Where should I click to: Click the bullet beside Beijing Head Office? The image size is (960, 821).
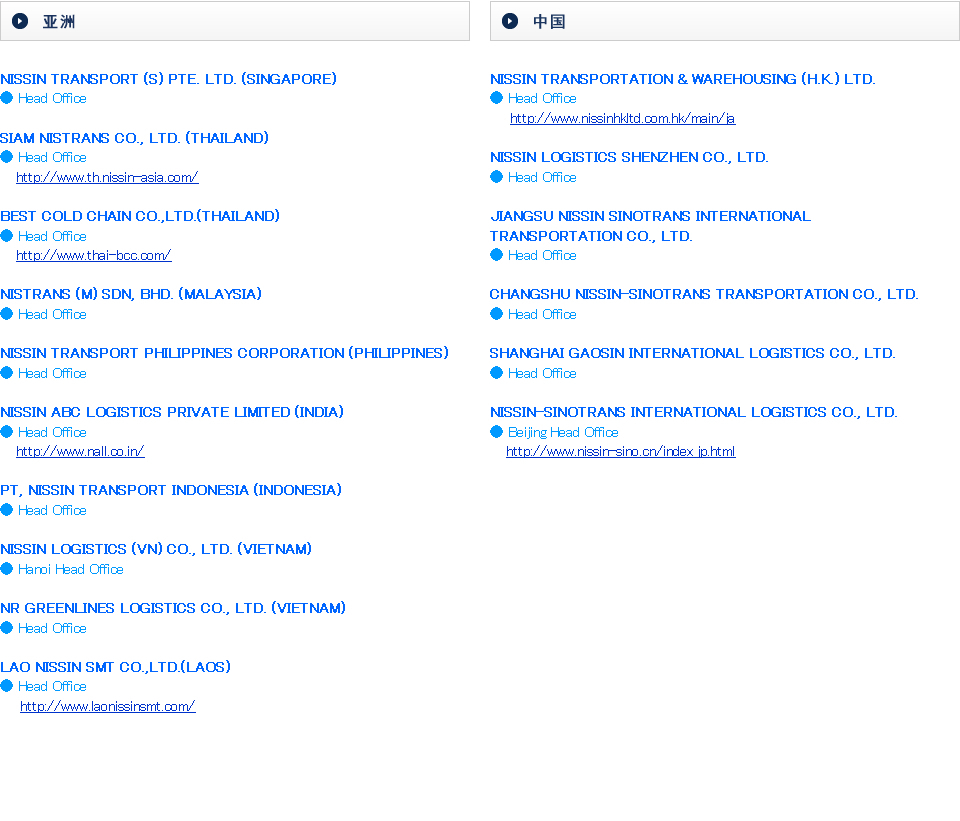click(497, 432)
